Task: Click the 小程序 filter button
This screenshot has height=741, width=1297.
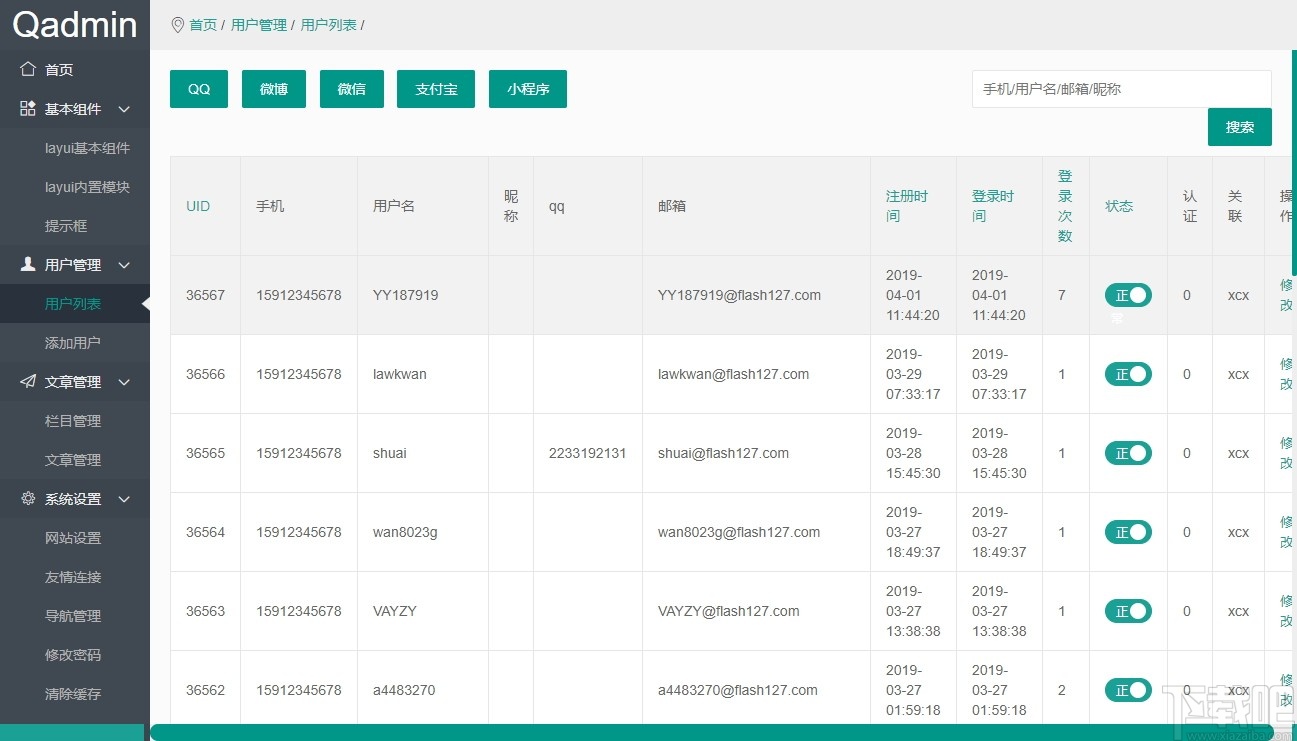Action: click(528, 89)
